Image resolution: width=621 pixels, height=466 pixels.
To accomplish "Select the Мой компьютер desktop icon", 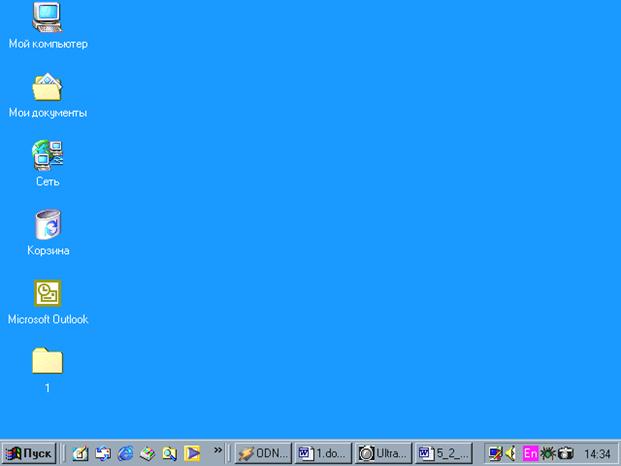I will click(x=48, y=17).
